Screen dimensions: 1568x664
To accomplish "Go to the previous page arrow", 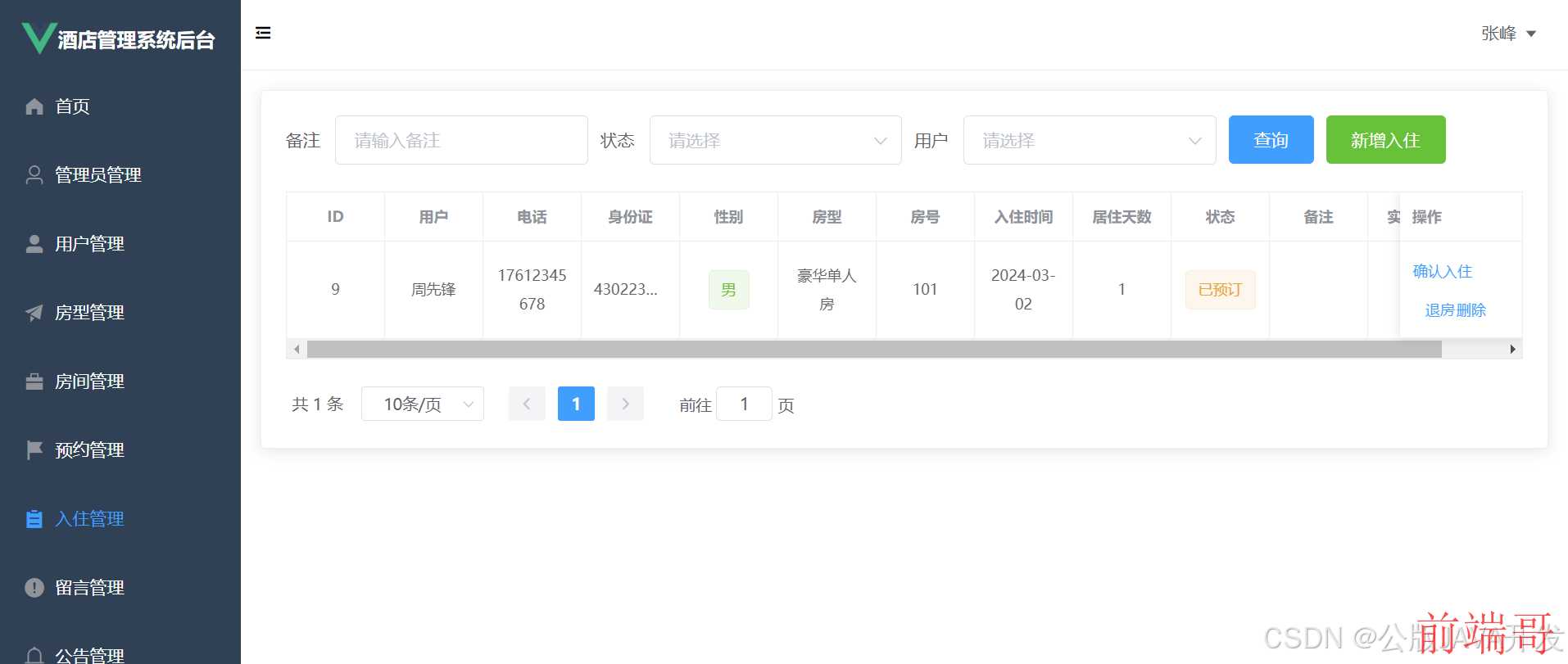I will pos(527,404).
